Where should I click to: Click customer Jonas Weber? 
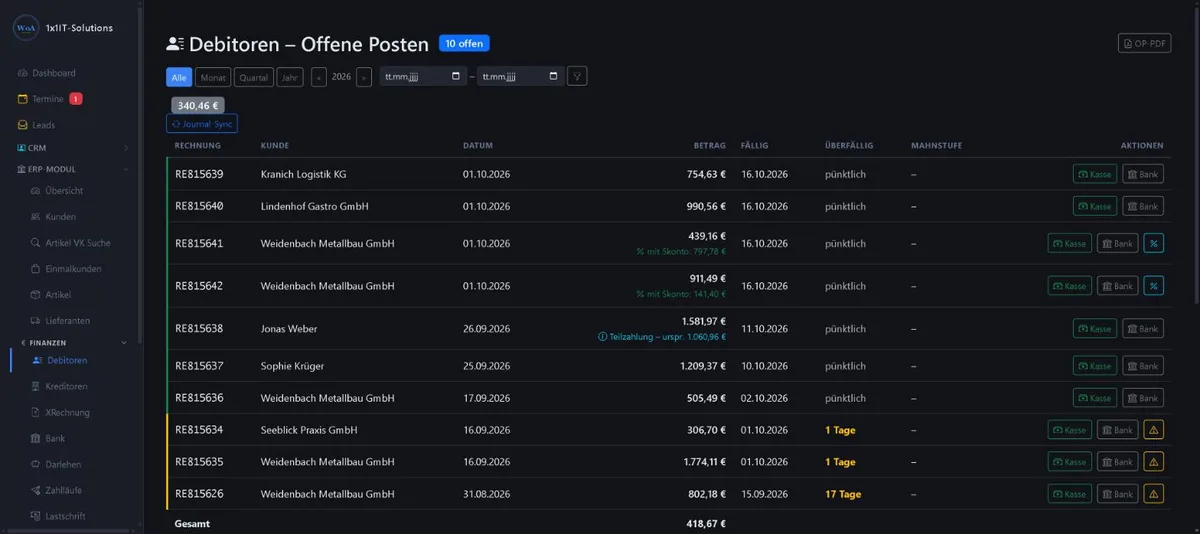(x=289, y=328)
